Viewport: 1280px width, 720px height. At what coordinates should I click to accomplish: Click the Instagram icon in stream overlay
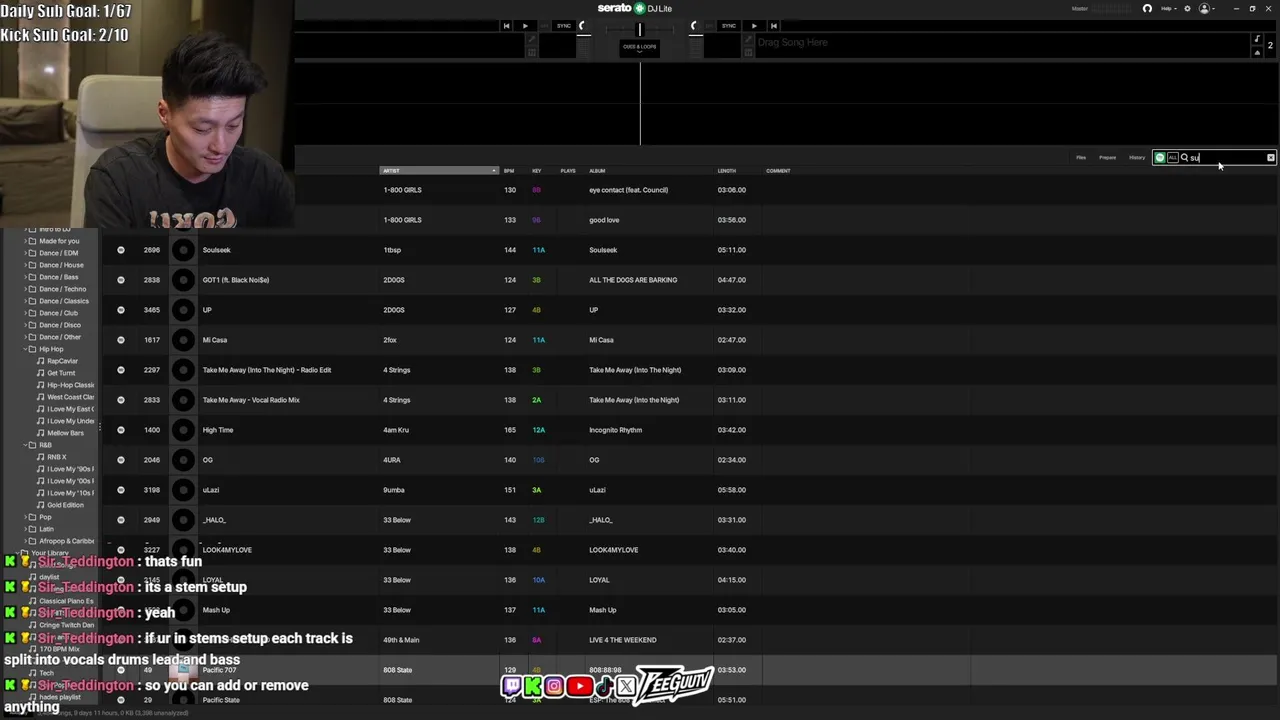(554, 686)
